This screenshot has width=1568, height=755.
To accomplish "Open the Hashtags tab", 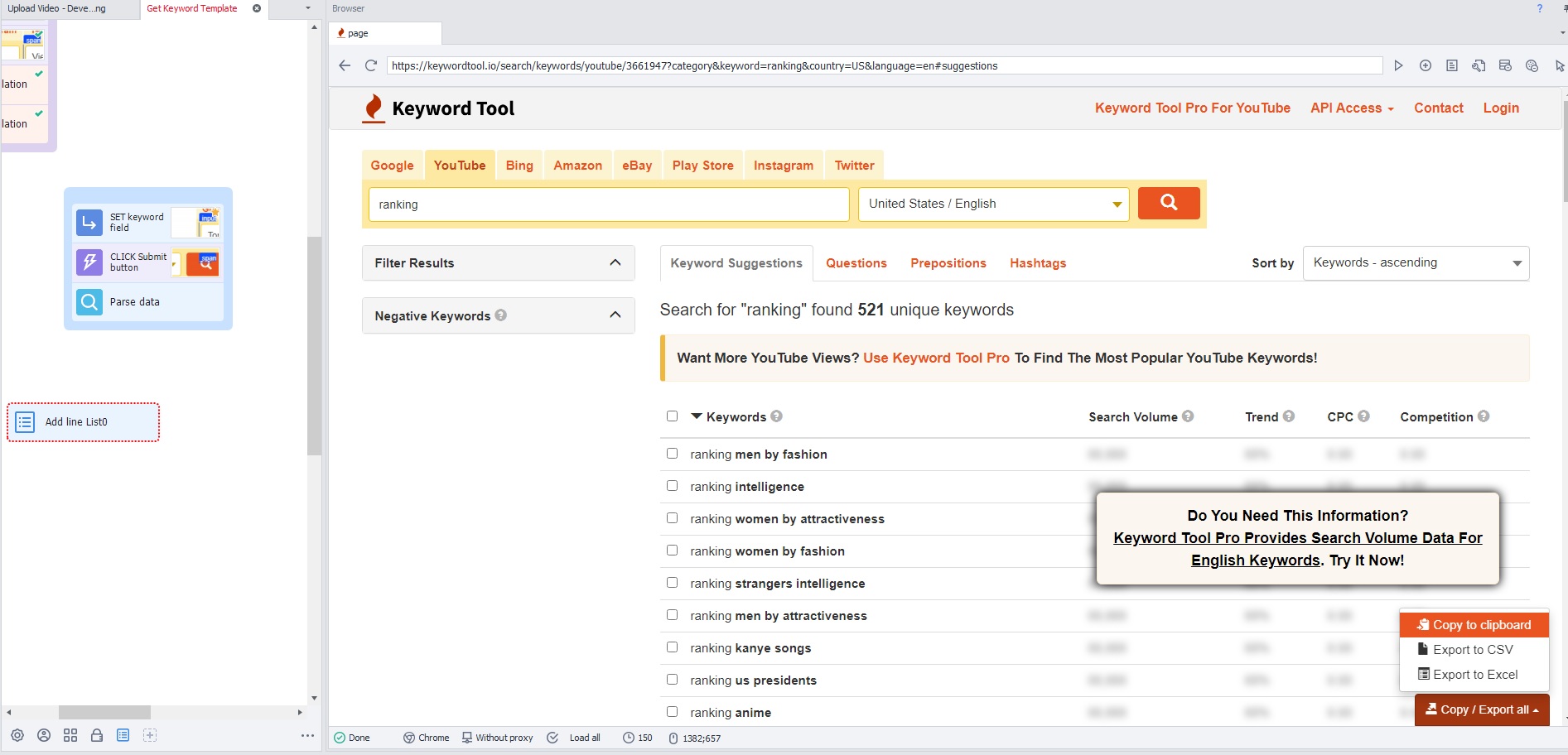I will click(x=1038, y=263).
